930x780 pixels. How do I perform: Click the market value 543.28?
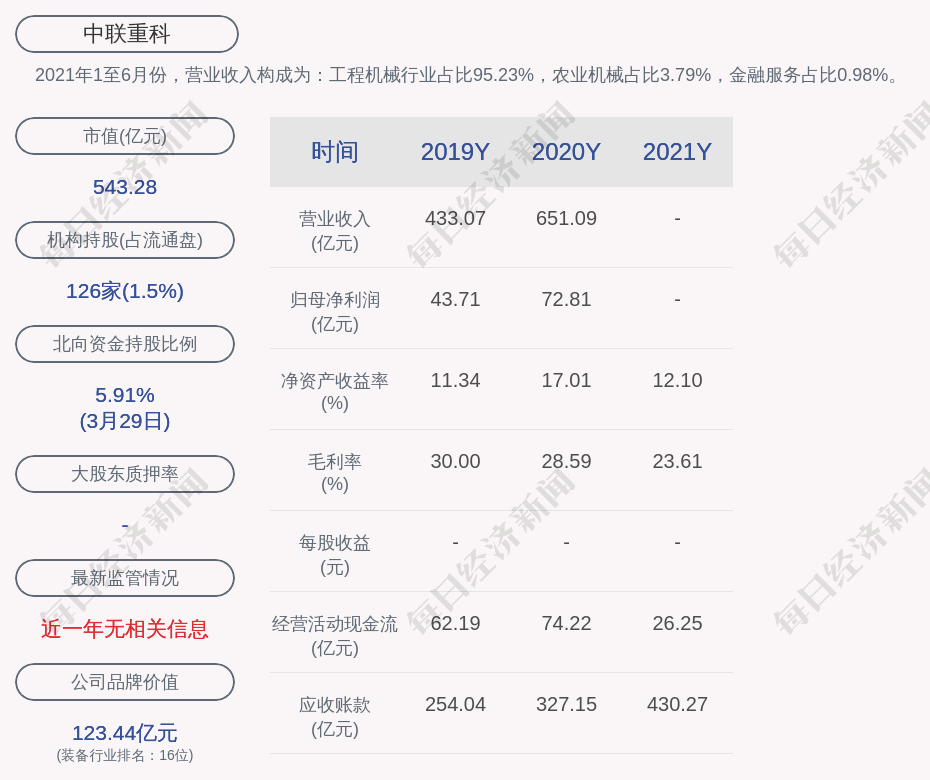coord(125,187)
